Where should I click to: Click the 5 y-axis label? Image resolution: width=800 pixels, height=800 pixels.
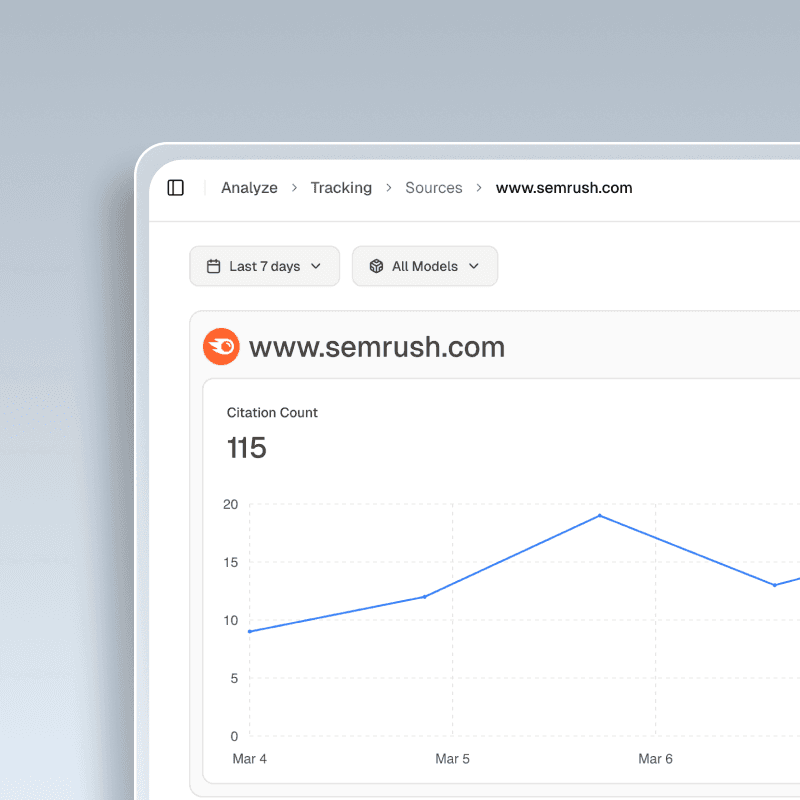tap(234, 678)
